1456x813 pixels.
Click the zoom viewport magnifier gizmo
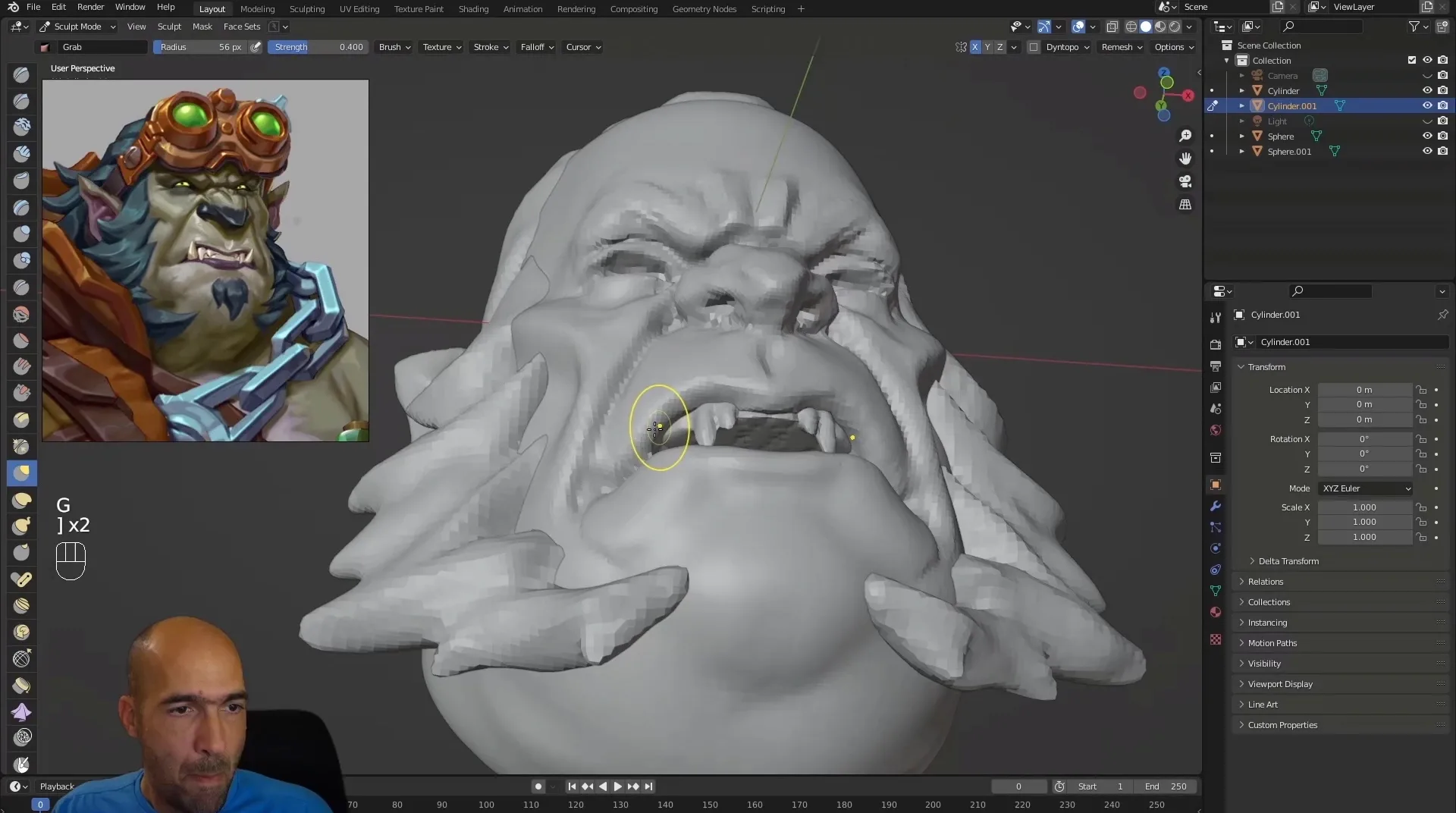pos(1185,136)
